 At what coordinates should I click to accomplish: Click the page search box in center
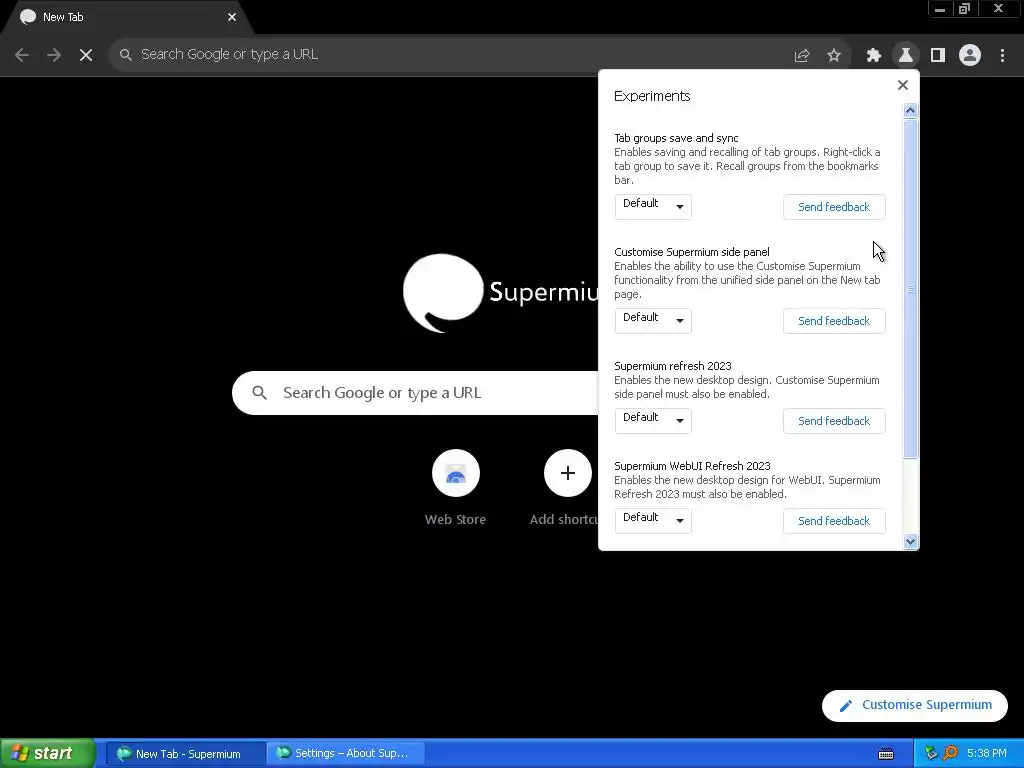(415, 392)
